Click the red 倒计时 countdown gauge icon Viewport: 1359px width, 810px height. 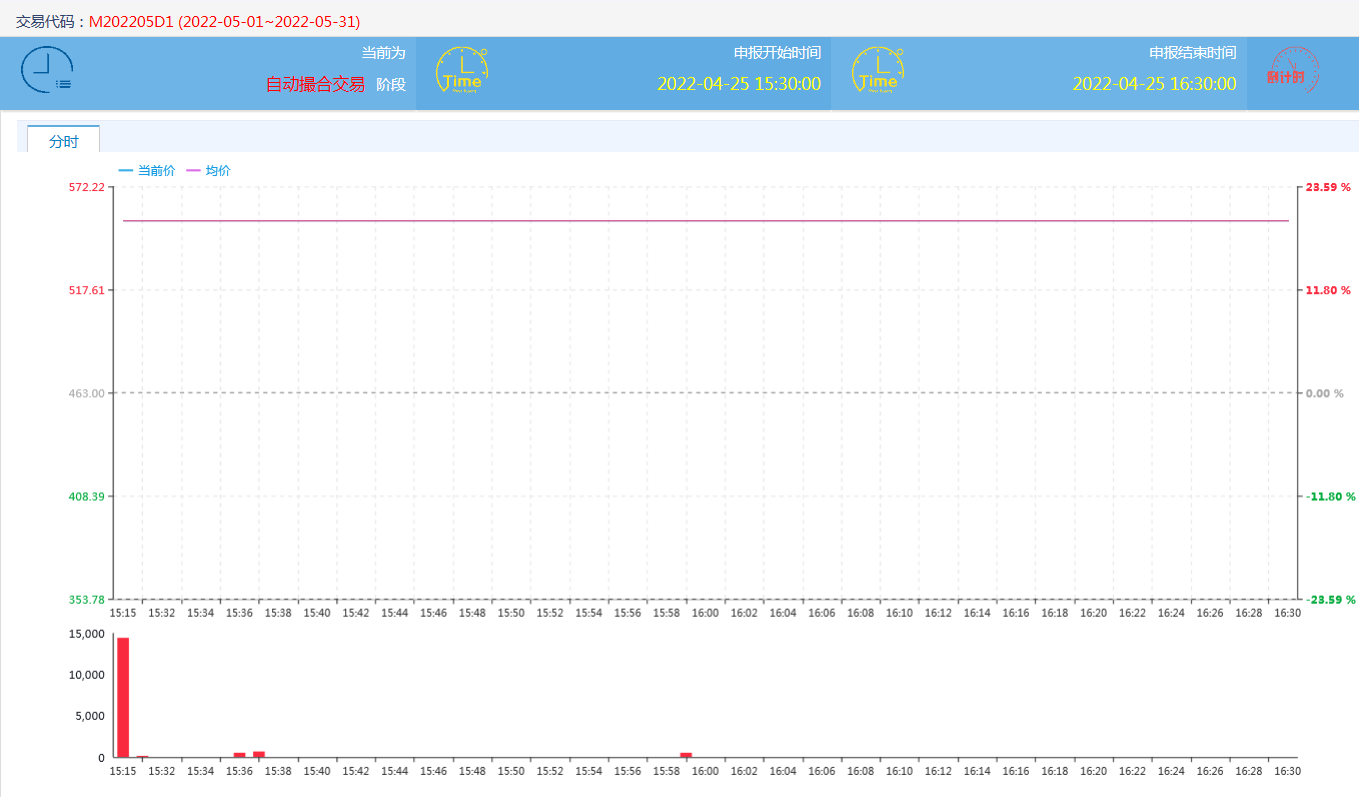(x=1292, y=72)
